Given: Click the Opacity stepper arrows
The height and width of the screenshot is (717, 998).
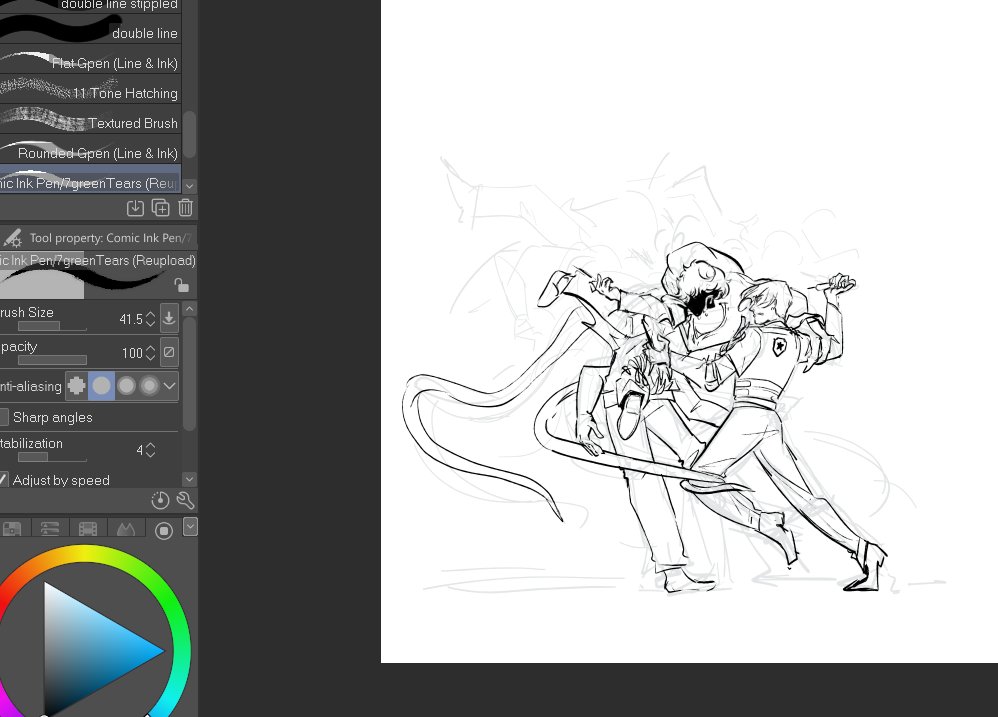Looking at the screenshot, I should [150, 353].
